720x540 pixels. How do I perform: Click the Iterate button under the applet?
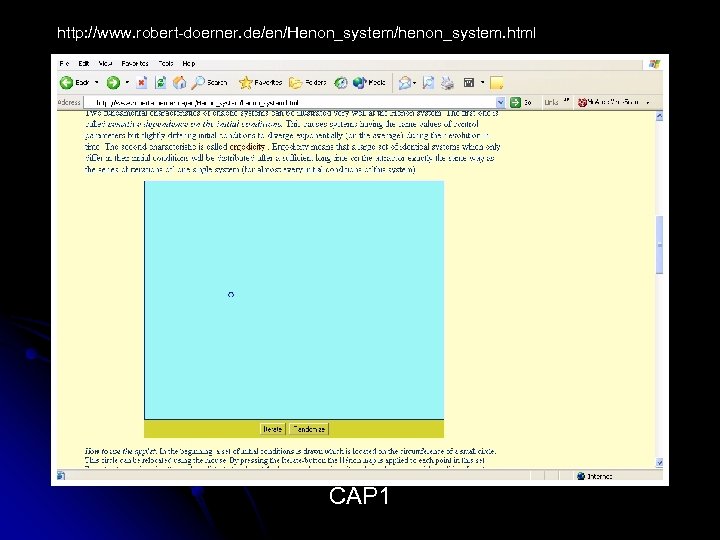[x=272, y=429]
